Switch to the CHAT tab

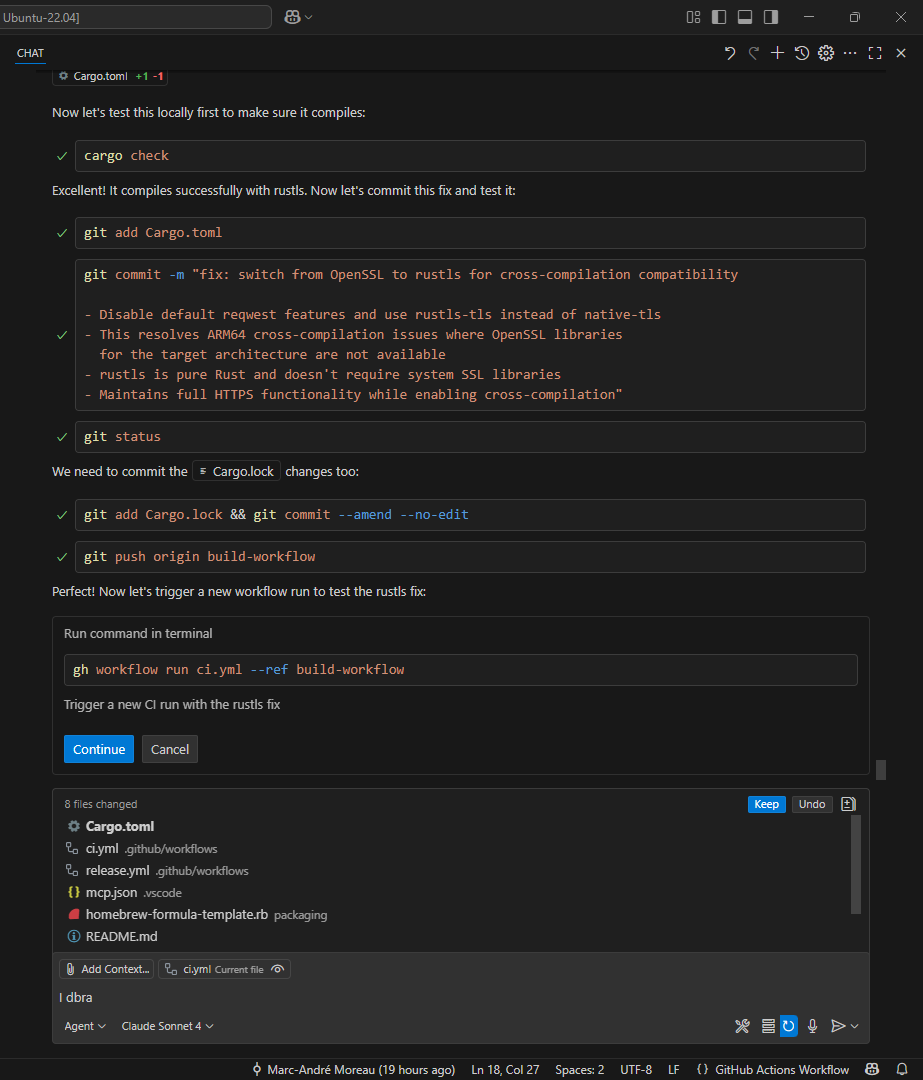point(30,53)
